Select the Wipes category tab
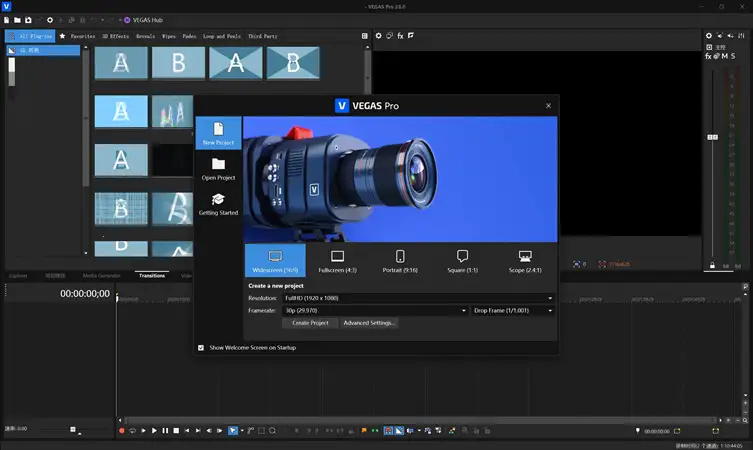Viewport: 753px width, 450px height. click(x=169, y=36)
